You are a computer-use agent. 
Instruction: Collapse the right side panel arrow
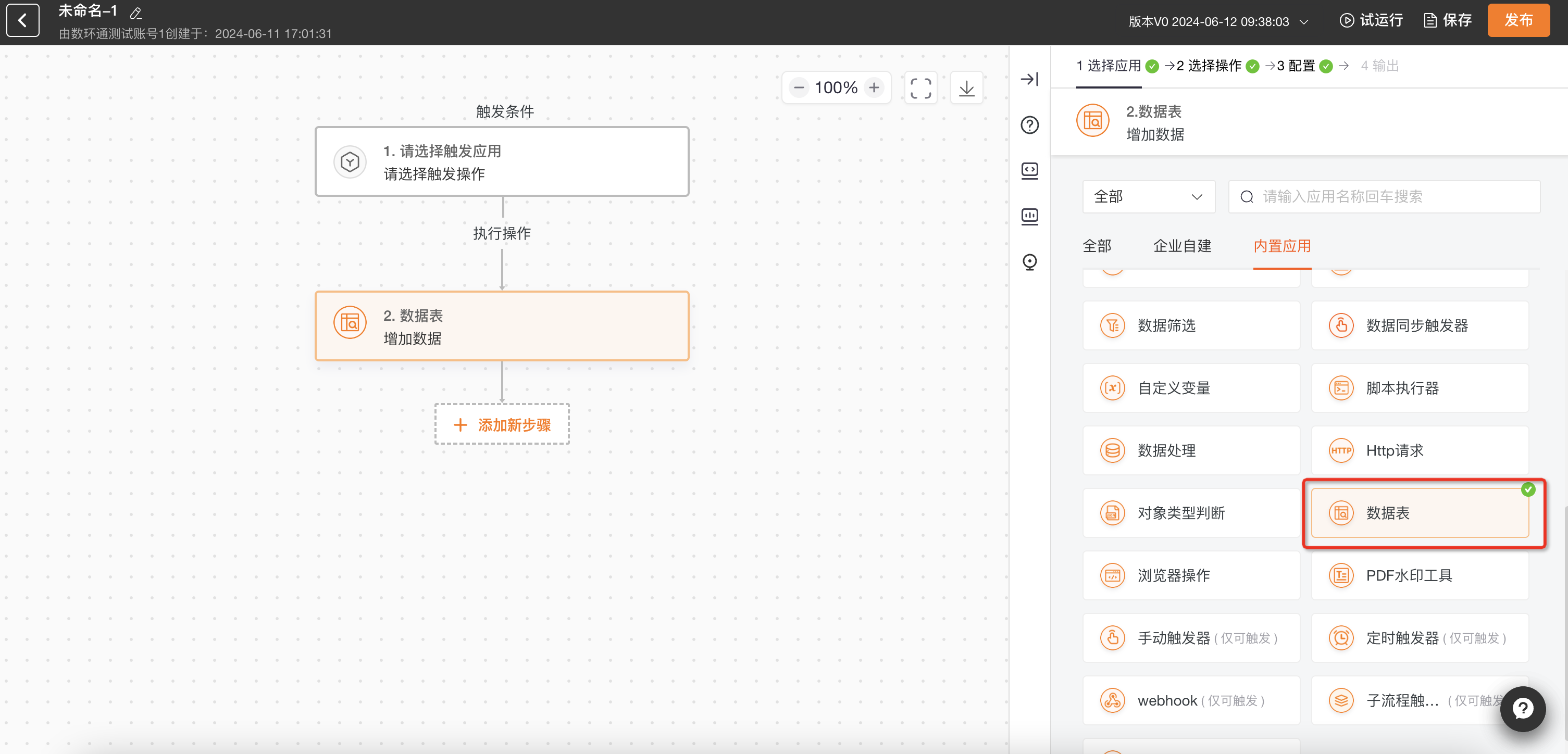click(x=1029, y=79)
